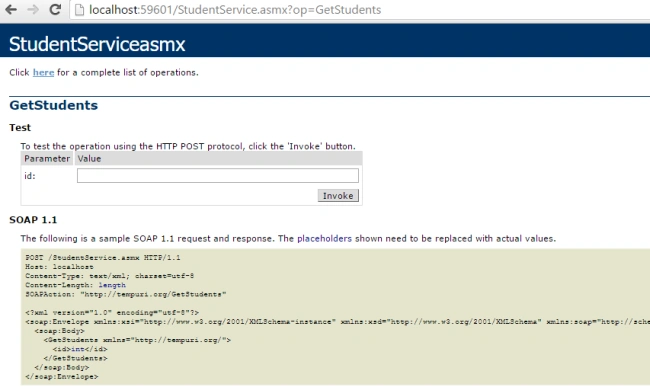The width and height of the screenshot is (650, 387).
Task: Click the '<soap:Envelope xmlns:xsi' line
Action: coord(337,322)
